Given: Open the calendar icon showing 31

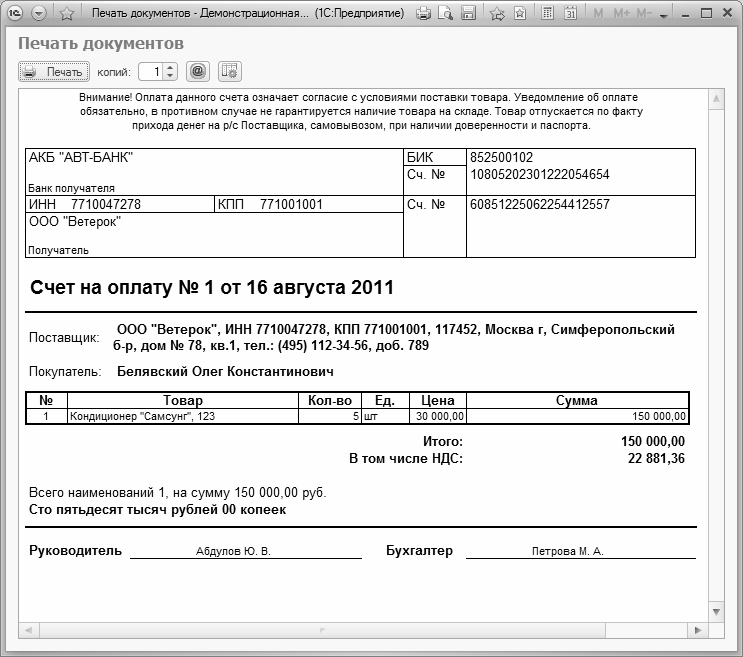Looking at the screenshot, I should coord(571,13).
